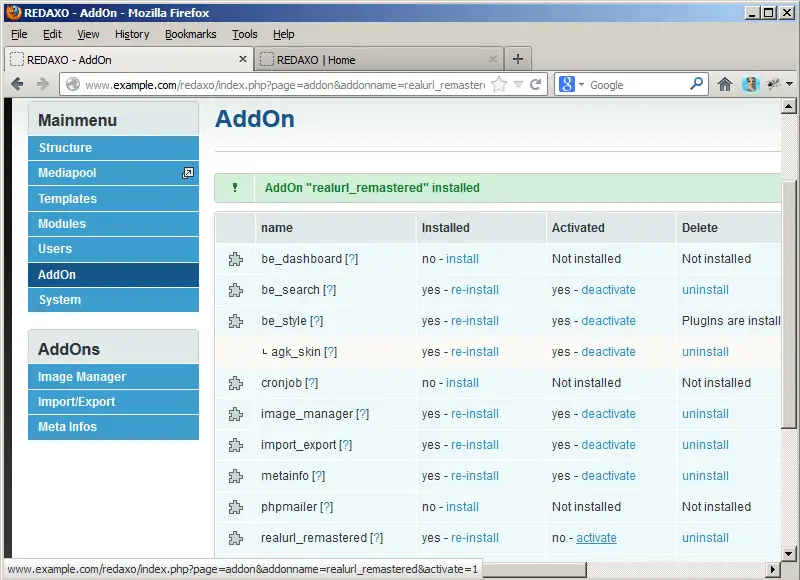Click the image_manager puzzle piece icon
The image size is (800, 580).
[235, 414]
